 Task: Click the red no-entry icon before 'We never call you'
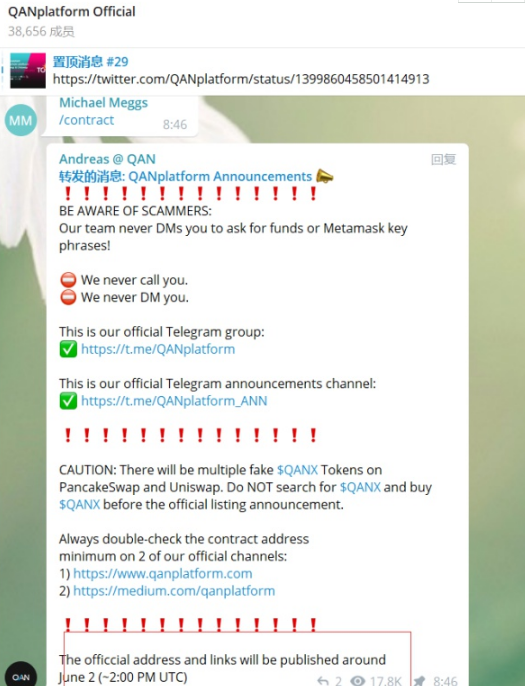tap(68, 280)
